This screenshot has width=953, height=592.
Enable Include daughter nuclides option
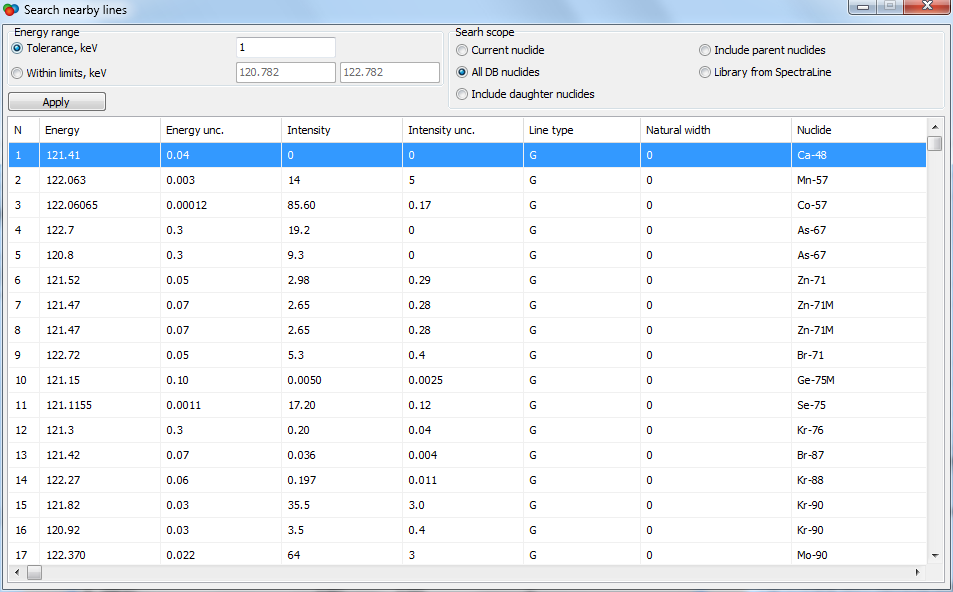462,94
